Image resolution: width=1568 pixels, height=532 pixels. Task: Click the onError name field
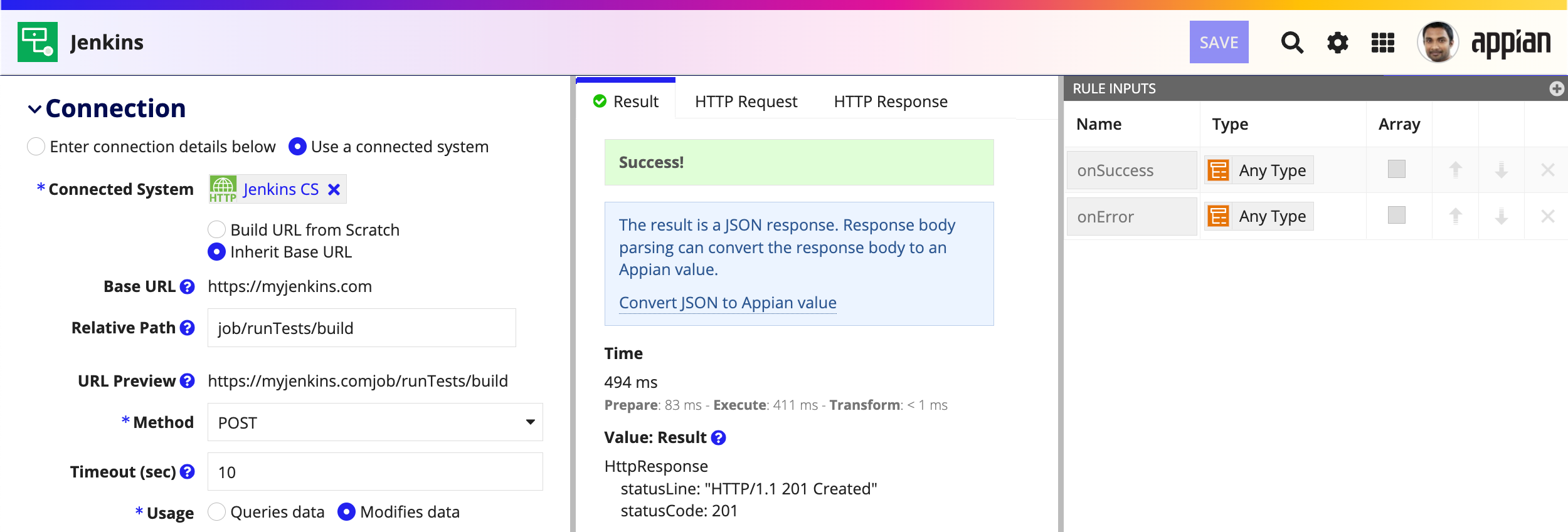(x=1132, y=216)
